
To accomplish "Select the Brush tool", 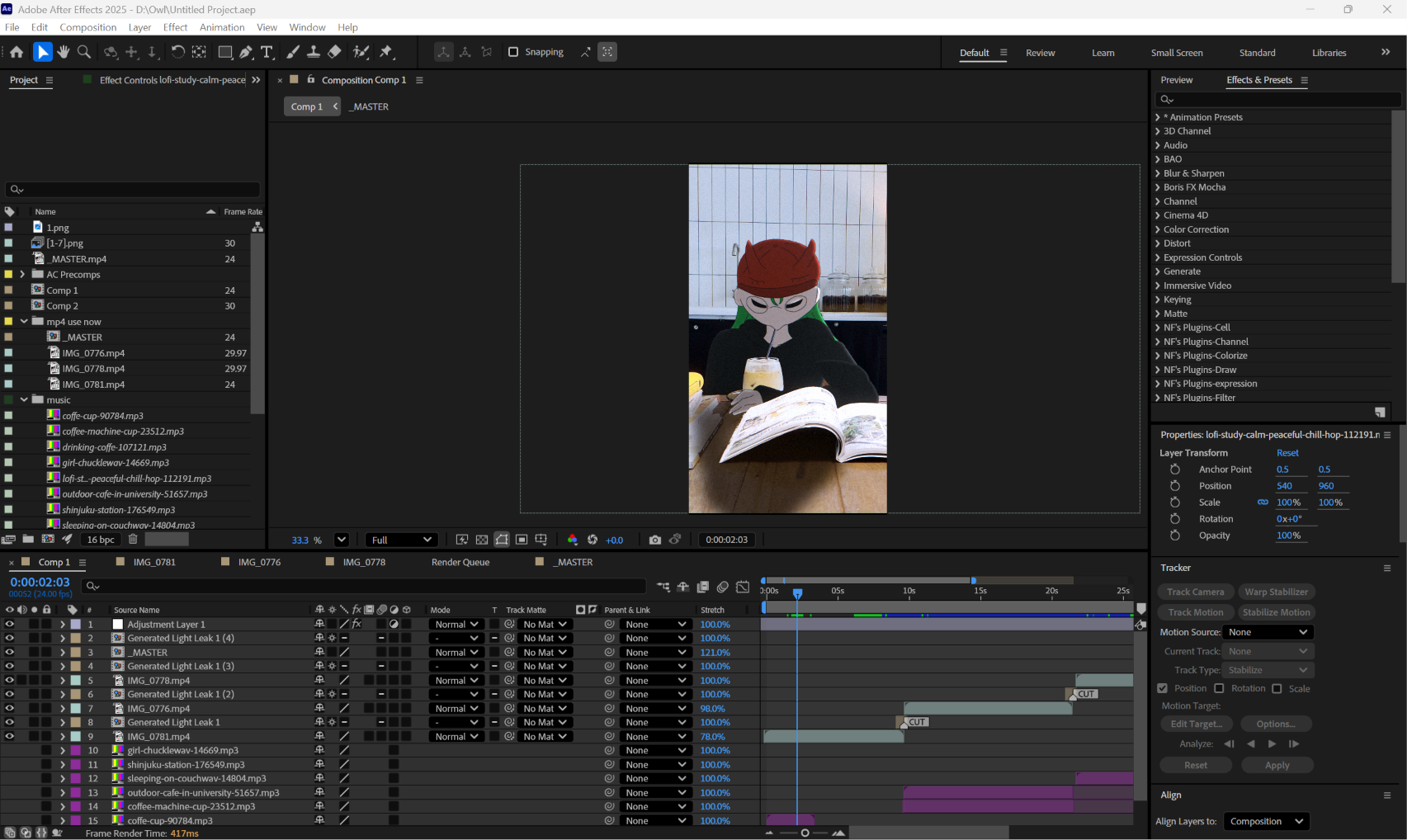I will coord(293,52).
